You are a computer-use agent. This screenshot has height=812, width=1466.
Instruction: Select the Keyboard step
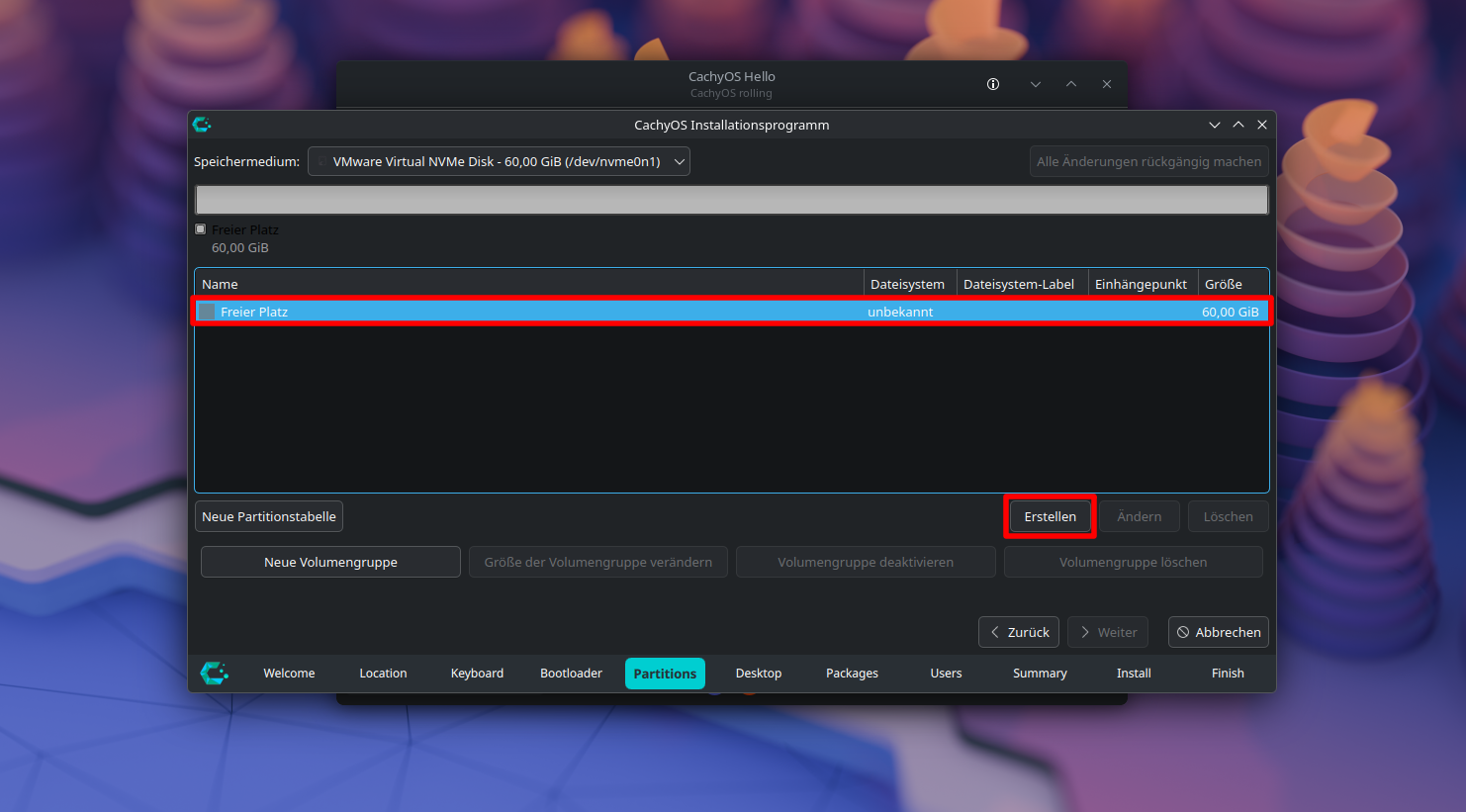click(x=477, y=674)
